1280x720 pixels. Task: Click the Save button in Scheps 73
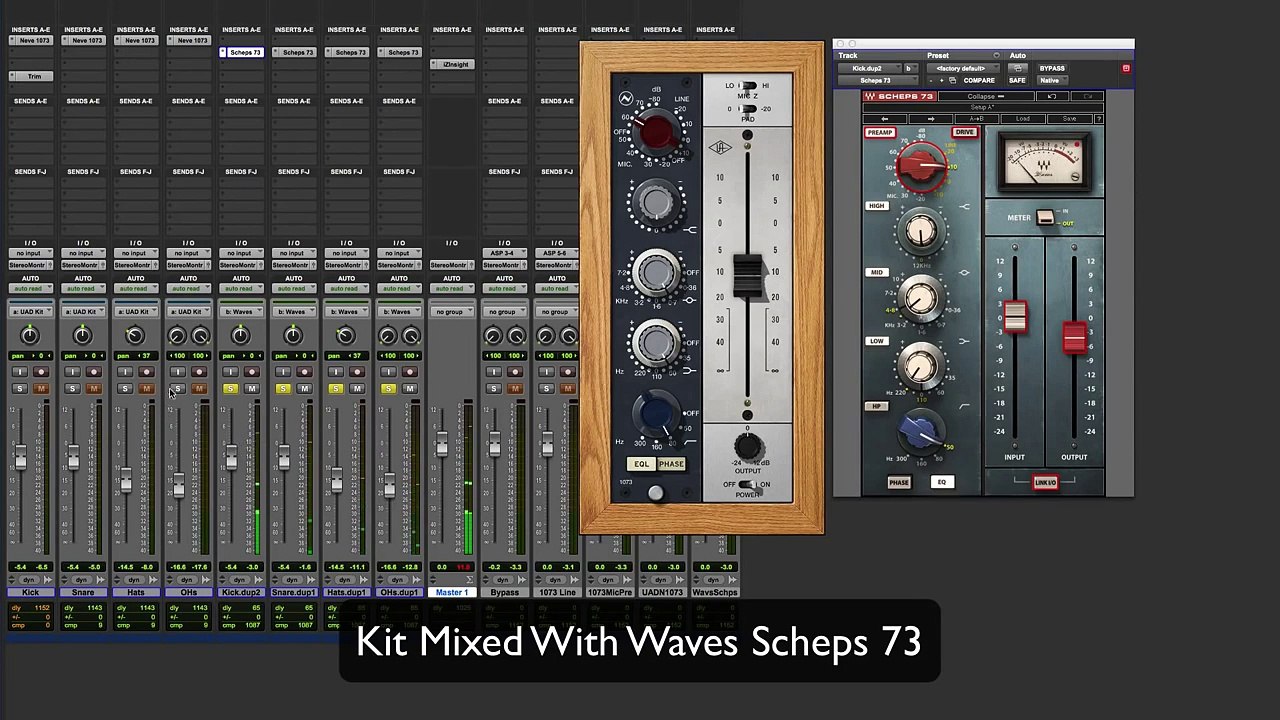click(x=1069, y=119)
